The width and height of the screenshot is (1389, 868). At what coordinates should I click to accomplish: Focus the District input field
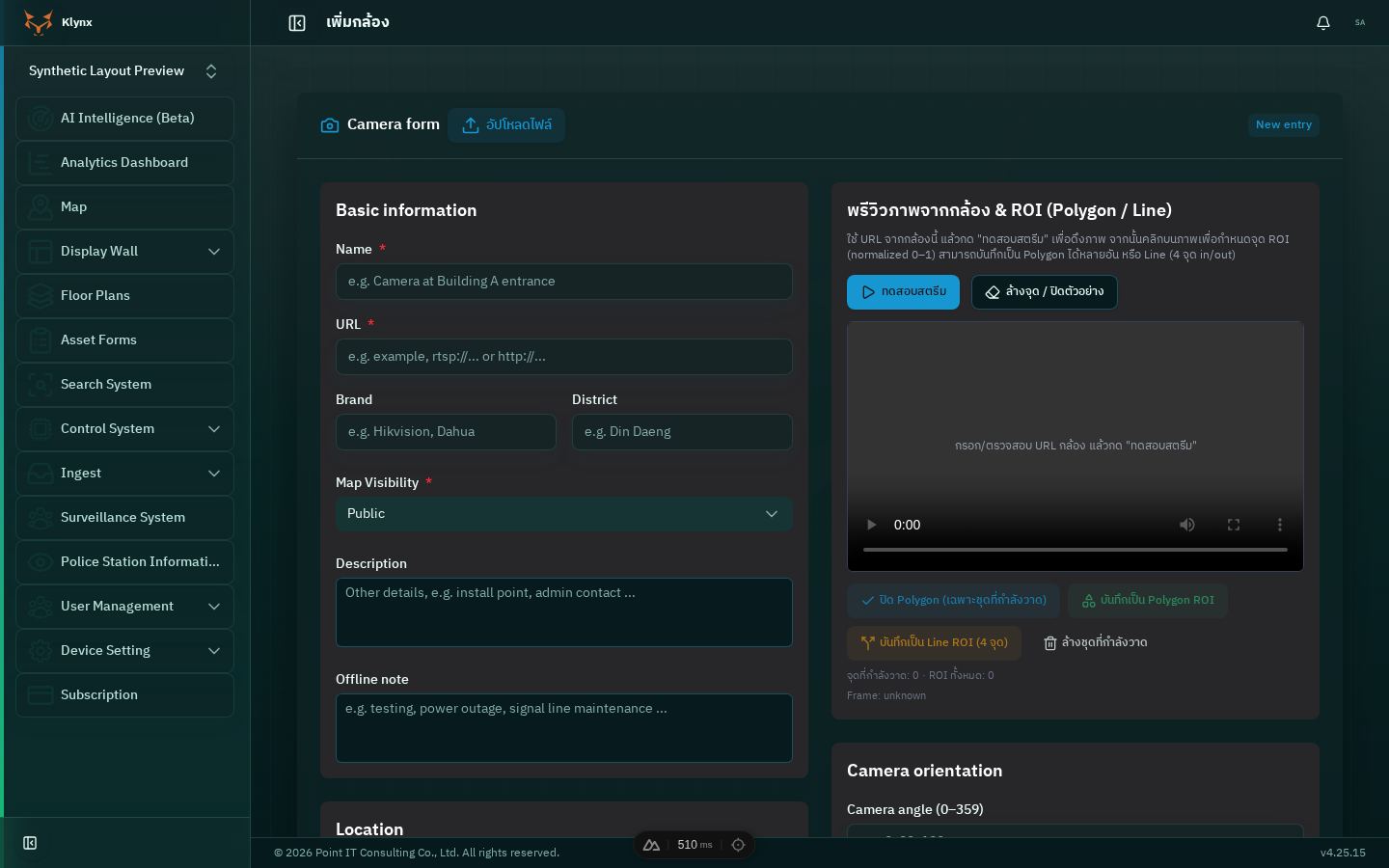(x=682, y=432)
